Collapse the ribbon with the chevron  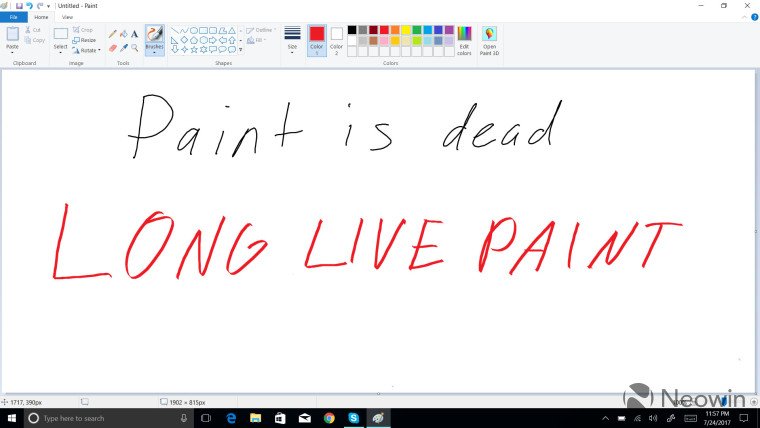click(745, 17)
